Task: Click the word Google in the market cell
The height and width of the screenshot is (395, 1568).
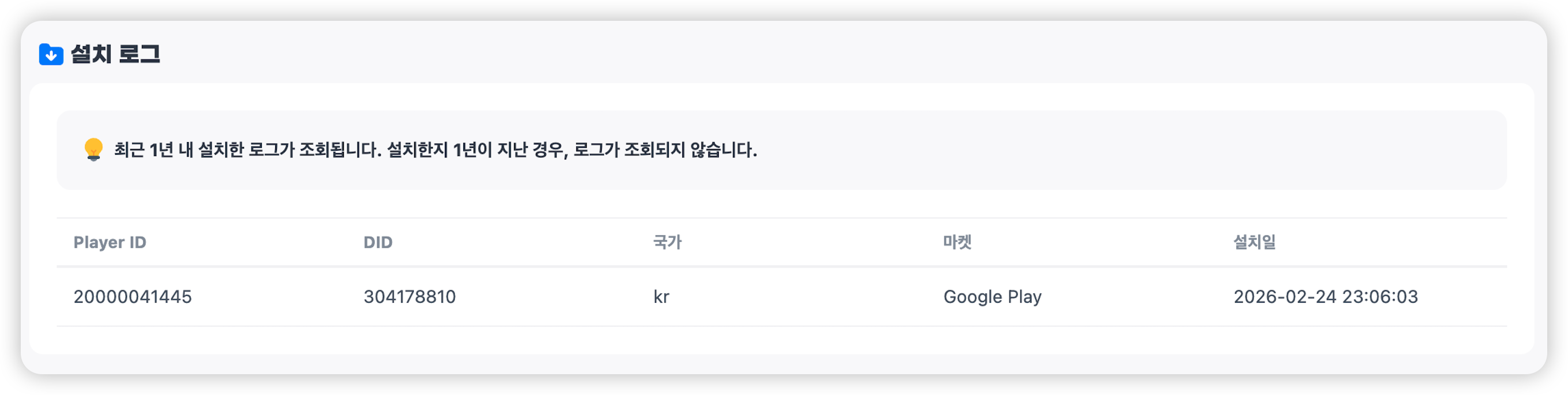Action: [x=972, y=297]
